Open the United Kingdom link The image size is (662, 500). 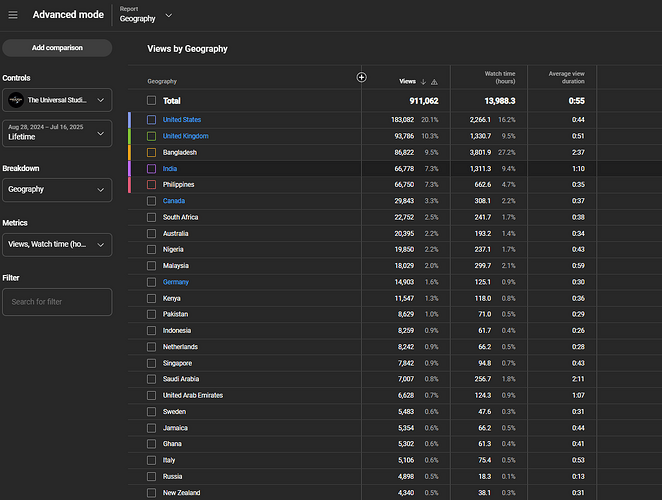point(186,136)
